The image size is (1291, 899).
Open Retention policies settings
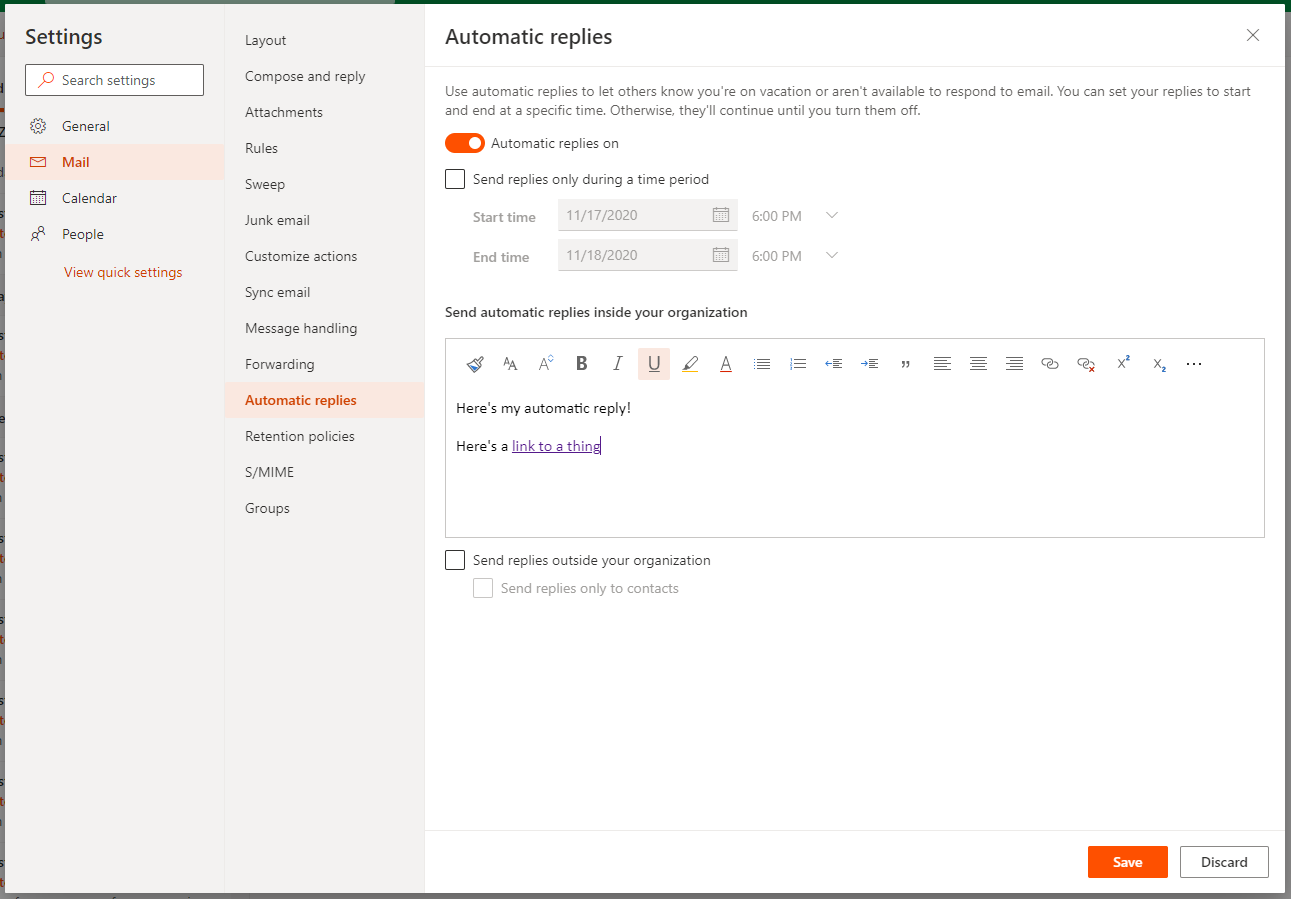[x=324, y=436]
